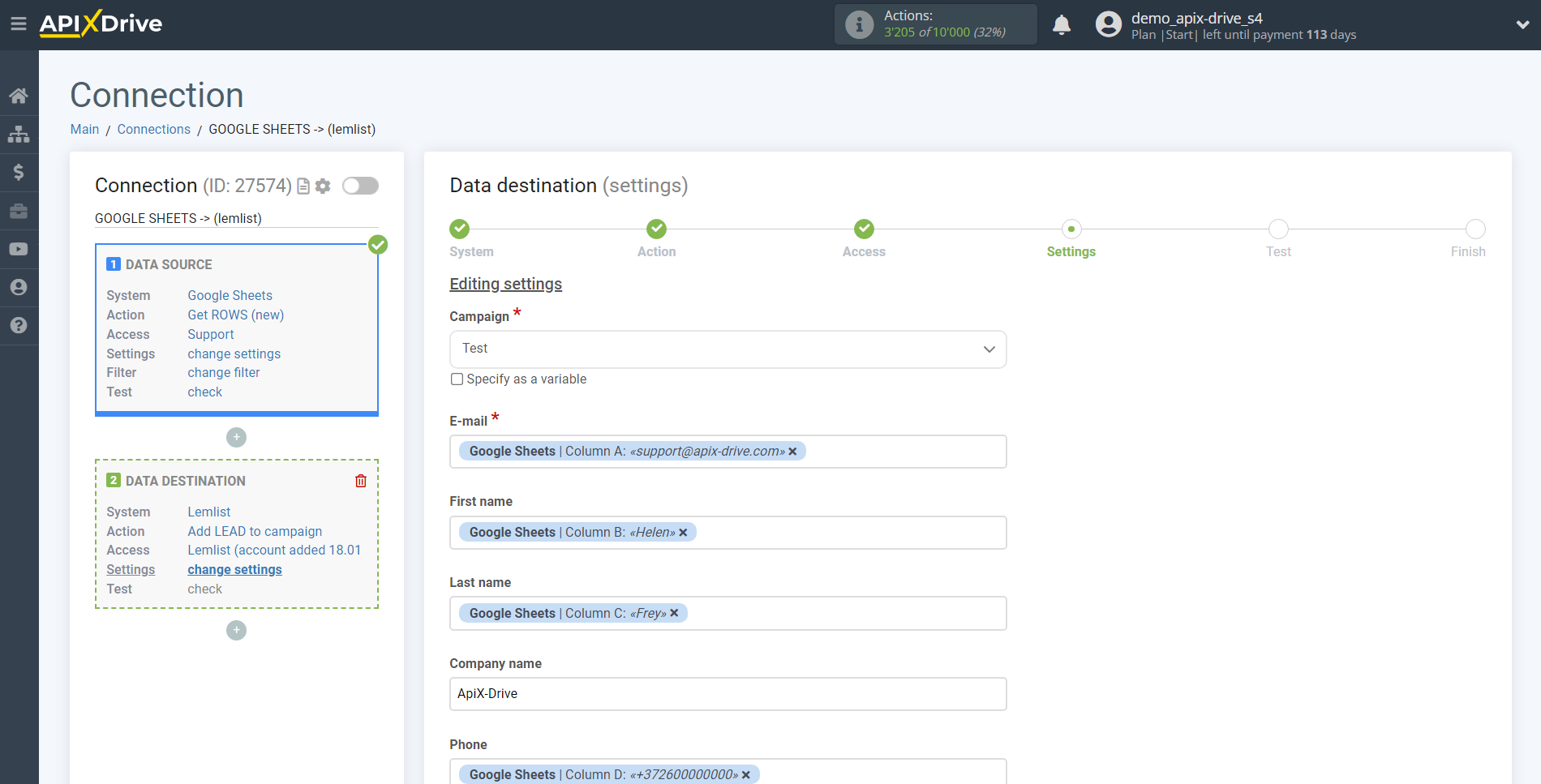The height and width of the screenshot is (784, 1541).
Task: Click the Data Source green checkmark badge
Action: 378,245
